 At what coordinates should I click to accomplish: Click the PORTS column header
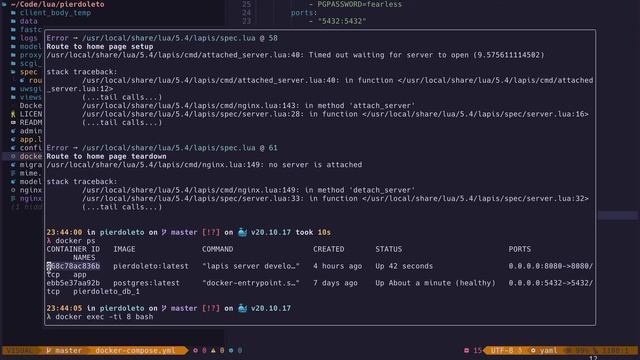coord(520,249)
